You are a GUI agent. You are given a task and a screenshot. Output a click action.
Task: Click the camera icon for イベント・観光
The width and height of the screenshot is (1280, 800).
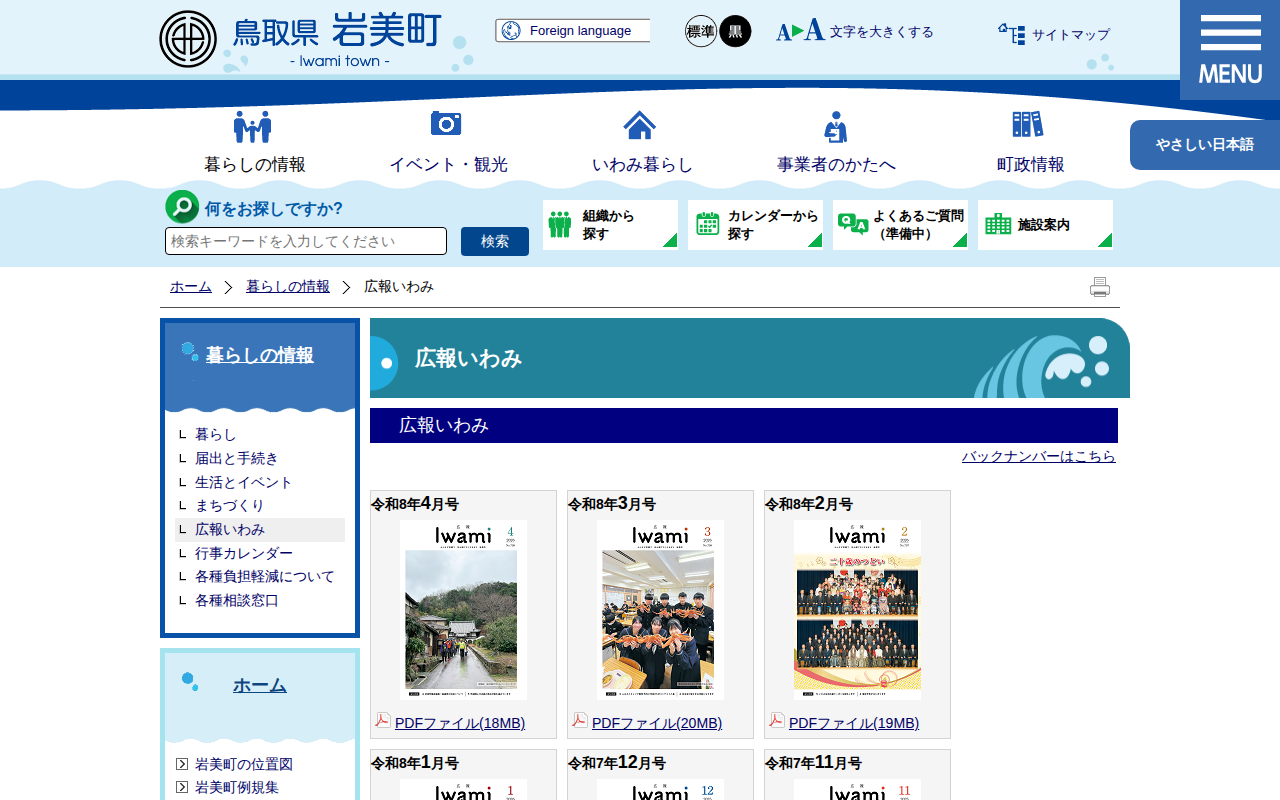click(x=446, y=123)
